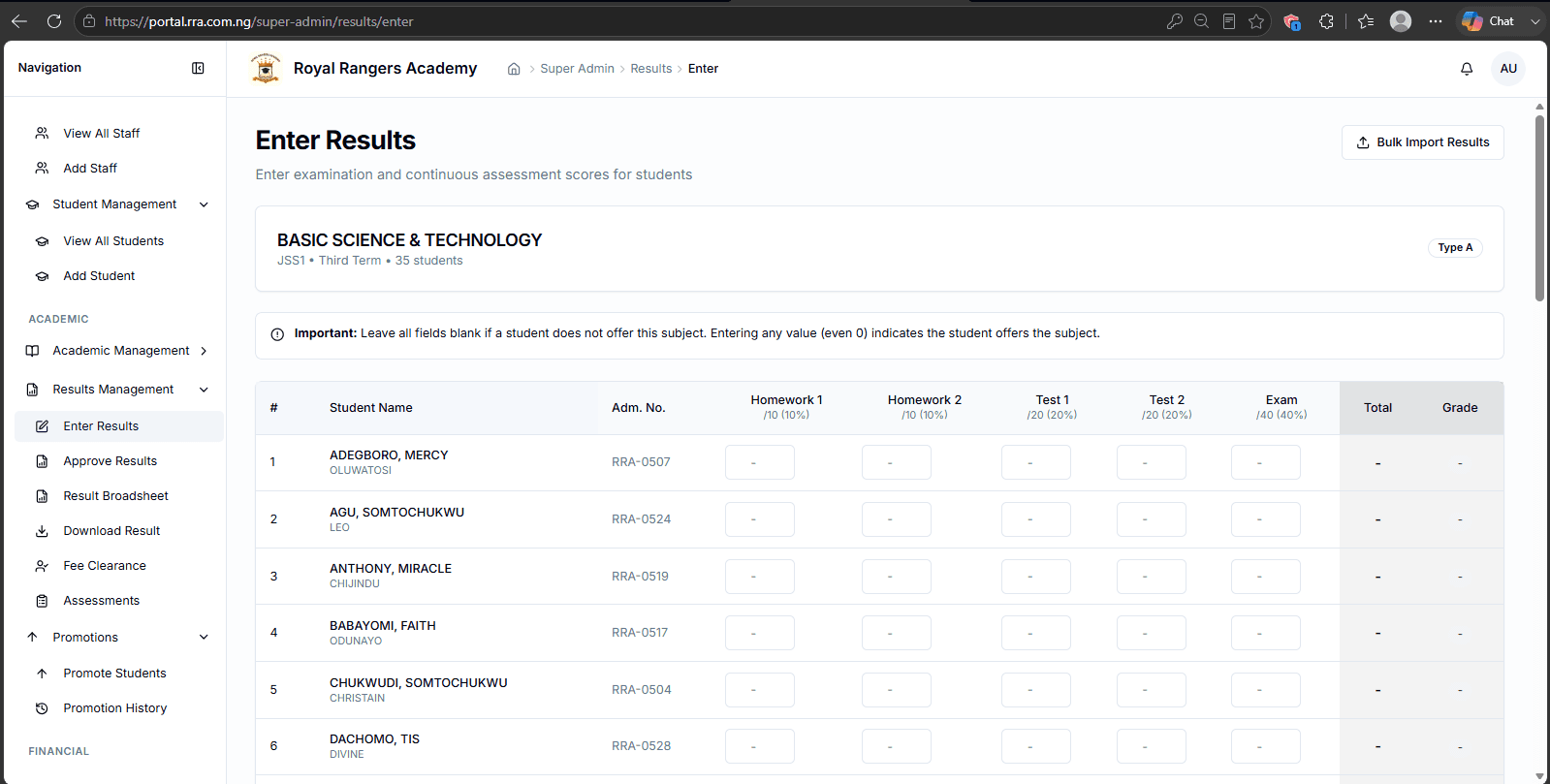Image resolution: width=1550 pixels, height=784 pixels.
Task: Go to home via breadcrumb house icon
Action: click(x=514, y=69)
